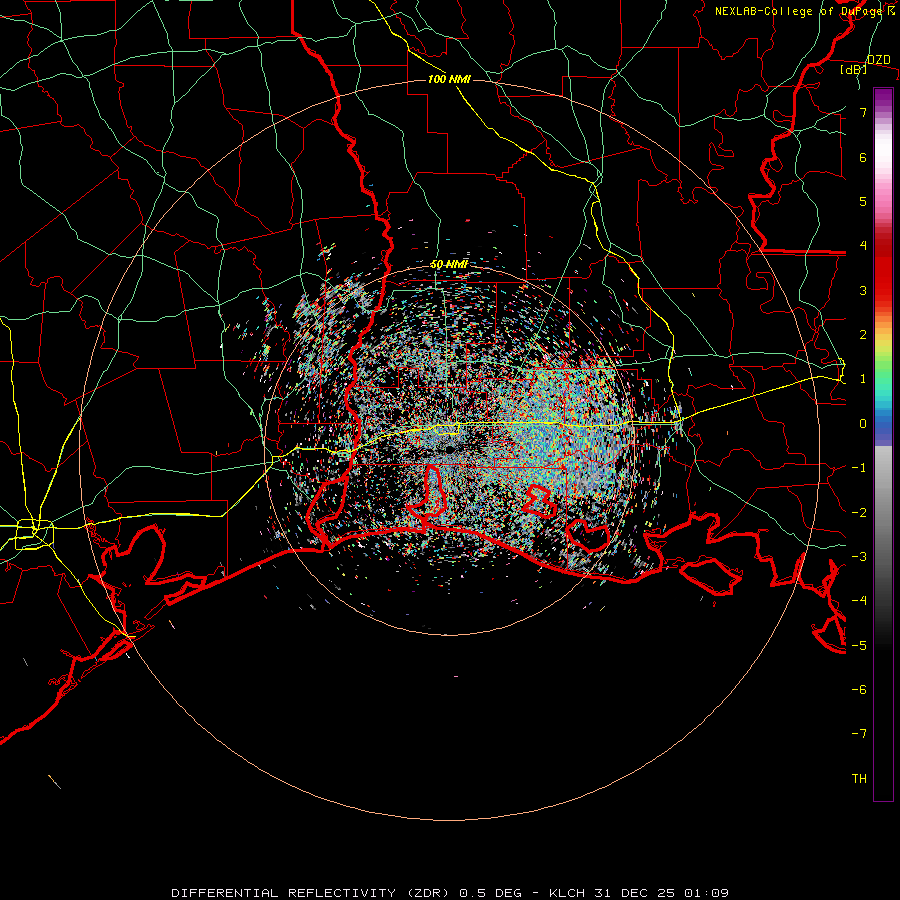Click the color scale at value 0
The height and width of the screenshot is (900, 900).
click(883, 424)
